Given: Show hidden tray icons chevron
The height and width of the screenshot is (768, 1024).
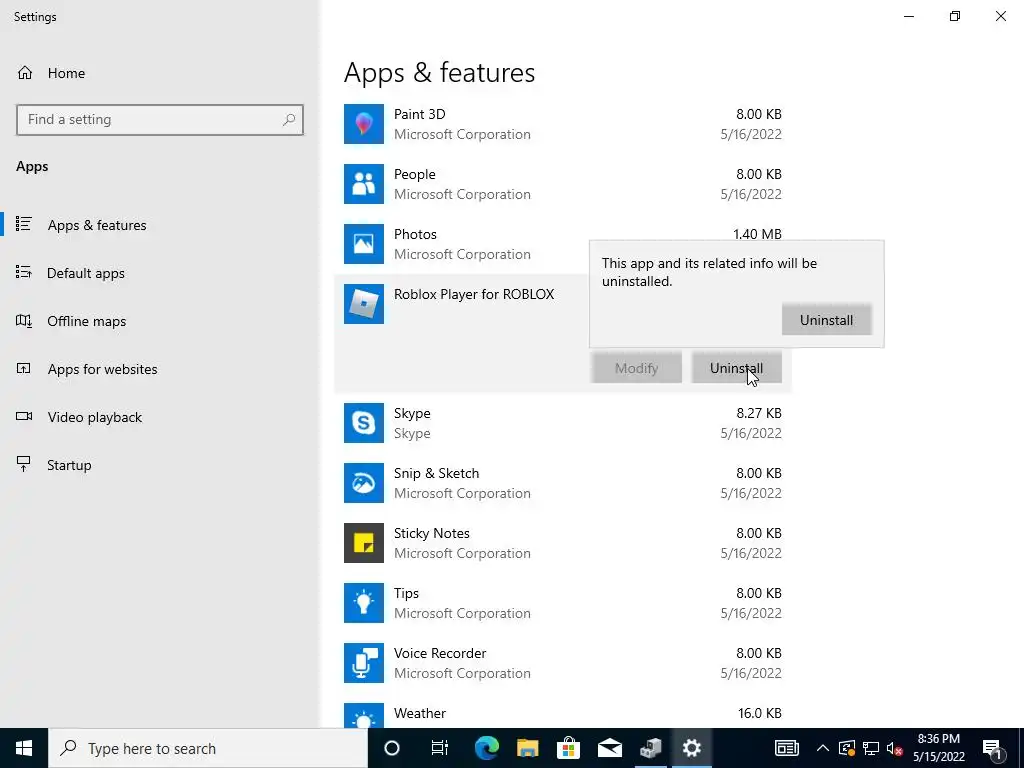Looking at the screenshot, I should (823, 748).
